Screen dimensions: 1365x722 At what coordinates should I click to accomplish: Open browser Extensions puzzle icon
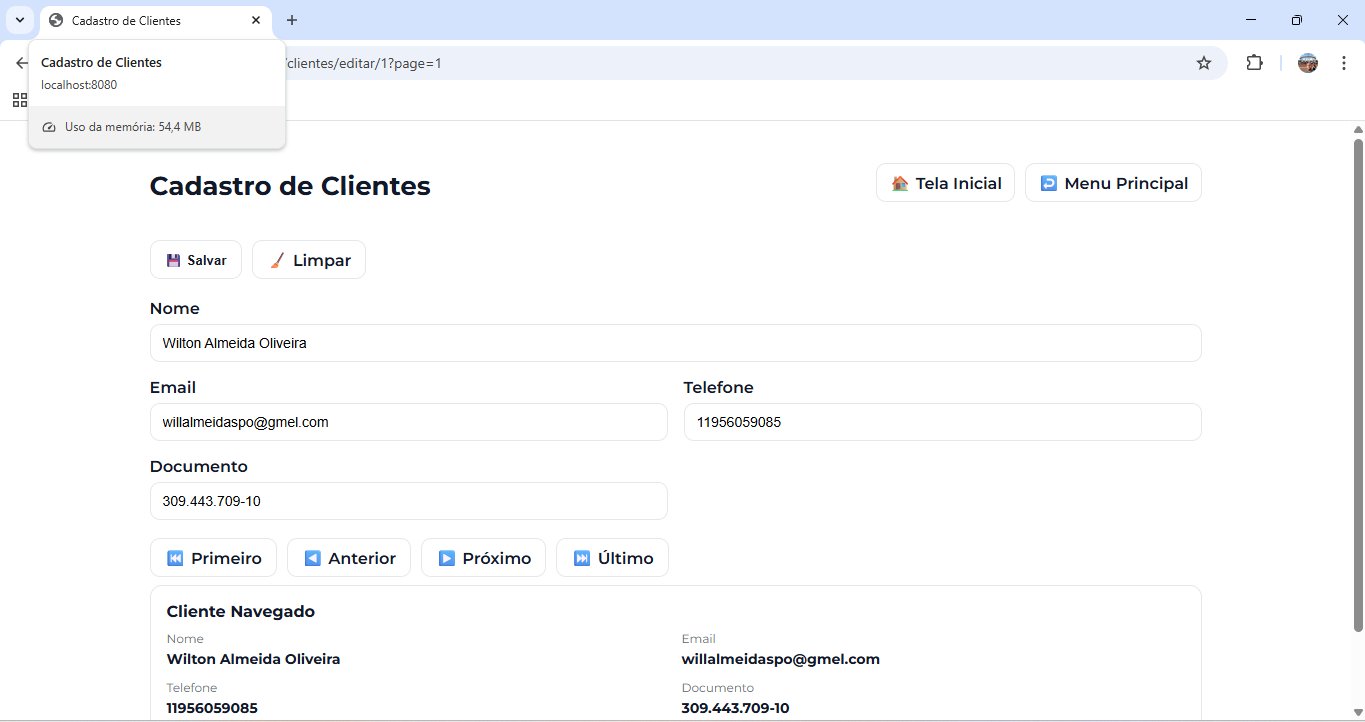pos(1254,63)
